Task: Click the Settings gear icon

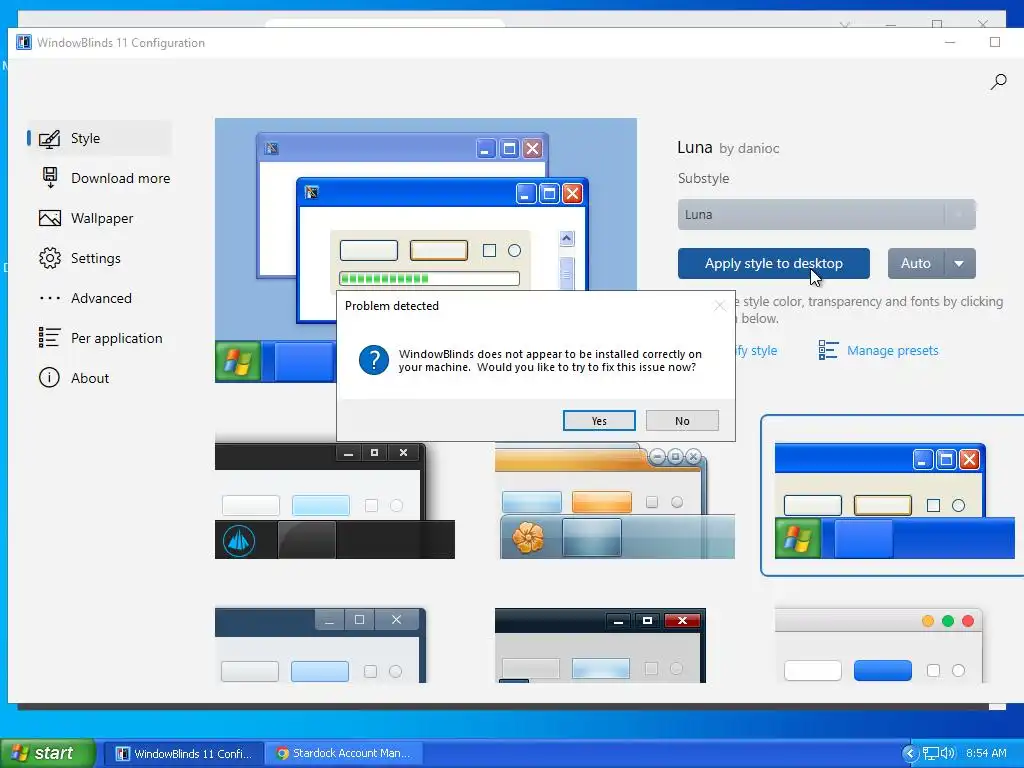Action: 50,258
